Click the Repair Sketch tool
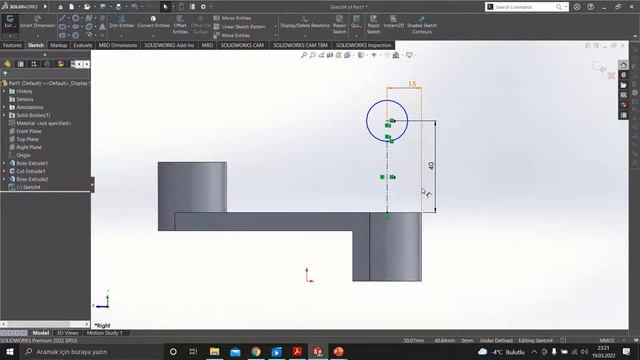Screen dimensions: 640x360 click(339, 24)
